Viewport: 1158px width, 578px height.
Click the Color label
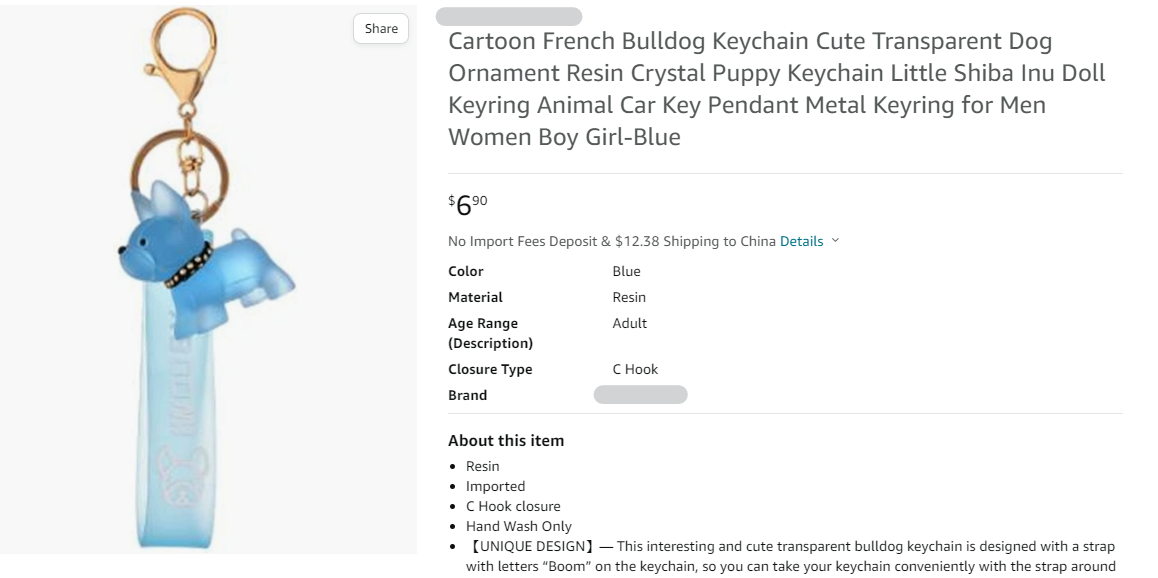(x=466, y=271)
